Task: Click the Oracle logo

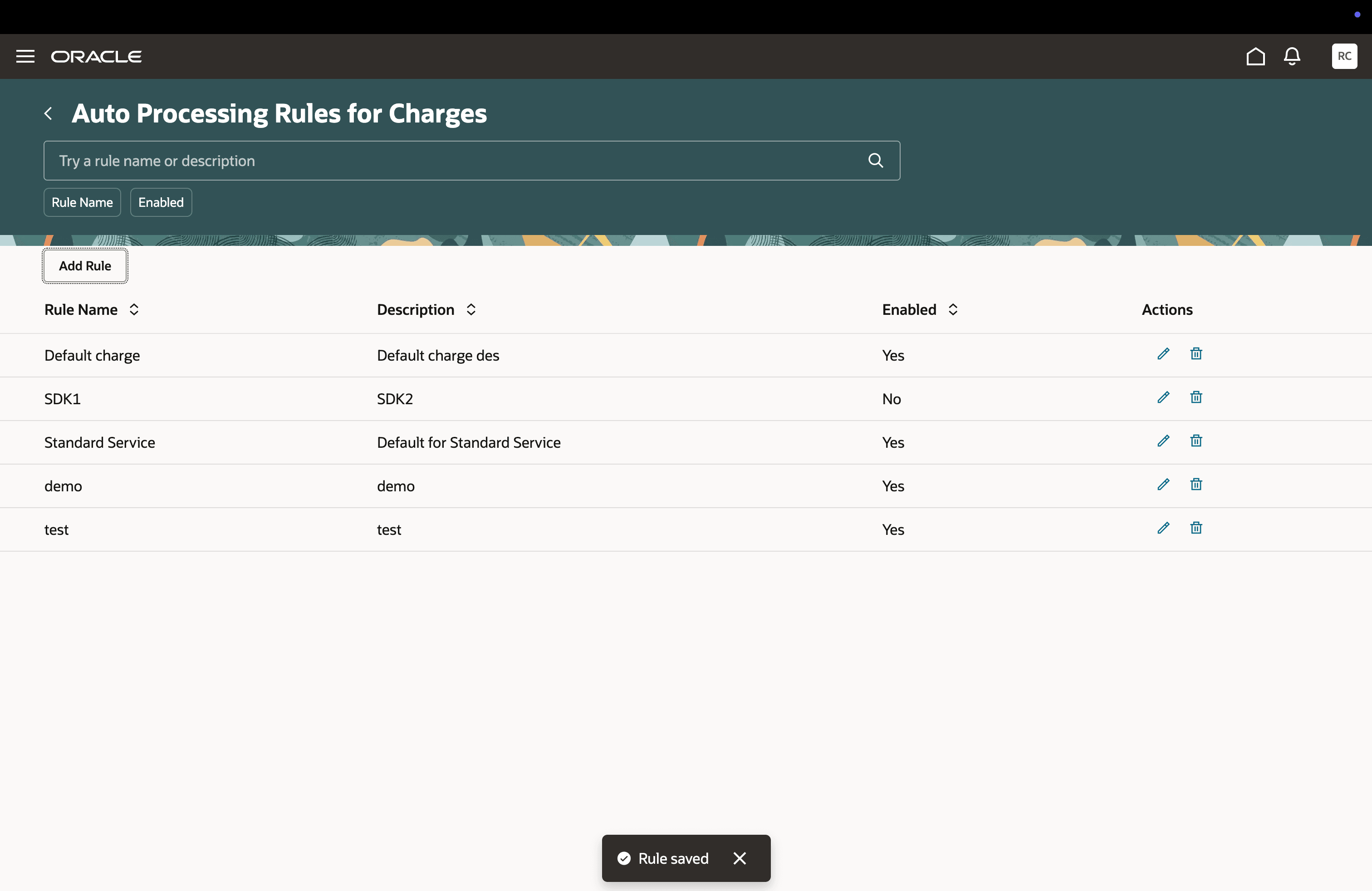Action: [96, 56]
